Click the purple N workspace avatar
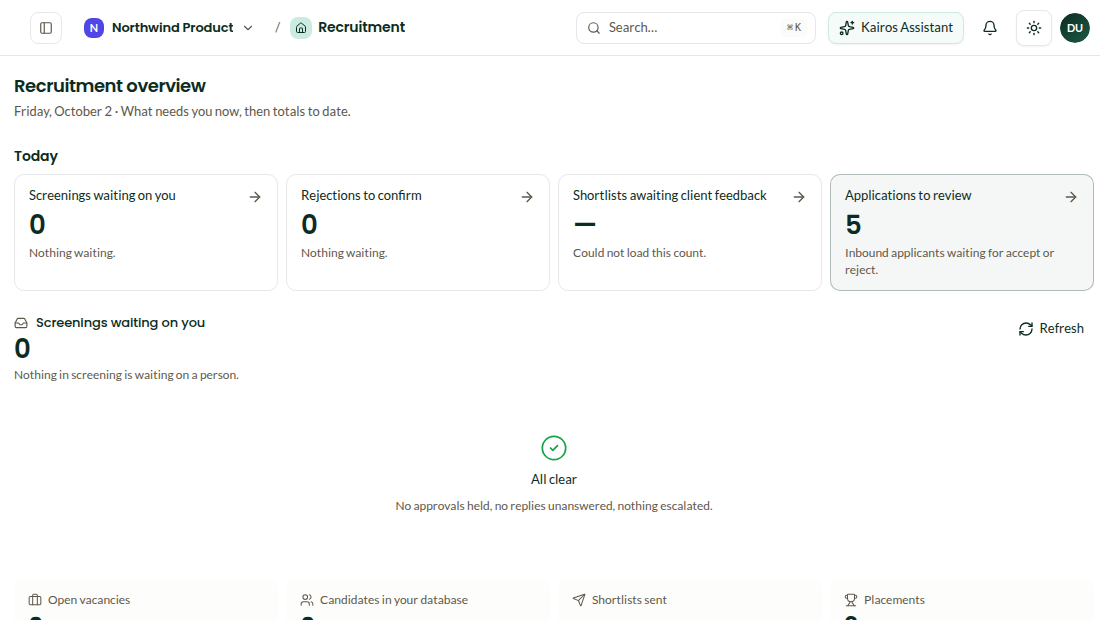Screen dimensions: 1100x620 [x=93, y=27]
